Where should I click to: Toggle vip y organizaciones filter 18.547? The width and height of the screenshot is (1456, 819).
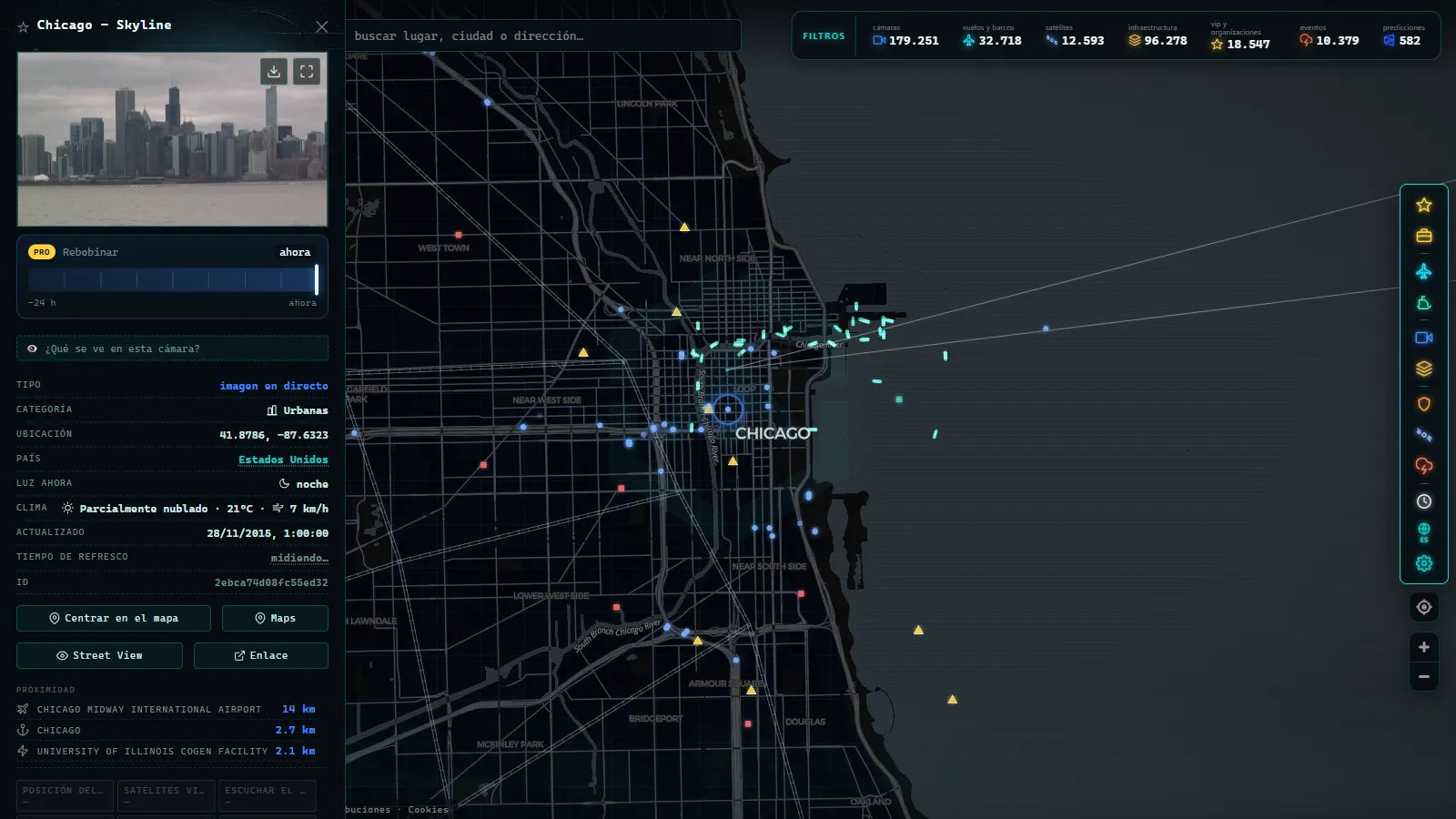click(1240, 36)
